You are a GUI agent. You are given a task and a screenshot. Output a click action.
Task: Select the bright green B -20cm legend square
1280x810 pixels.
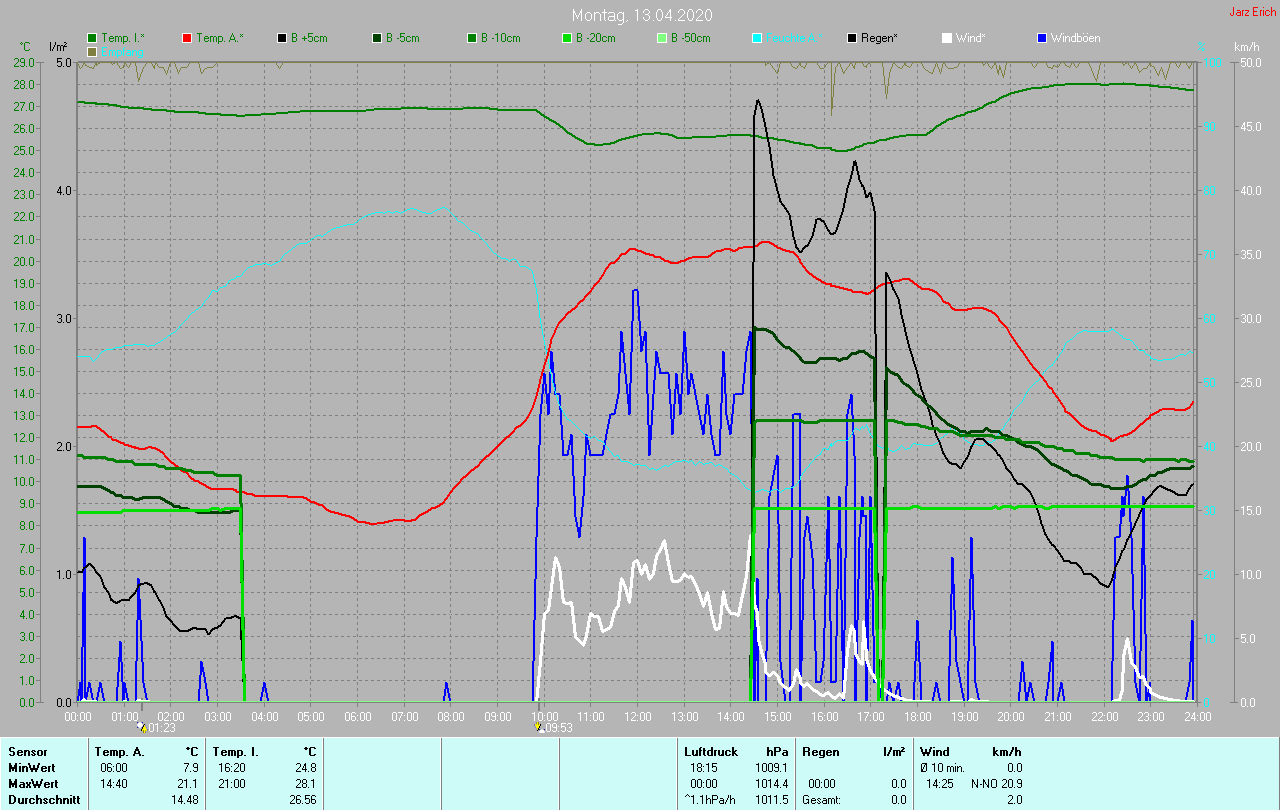(566, 38)
